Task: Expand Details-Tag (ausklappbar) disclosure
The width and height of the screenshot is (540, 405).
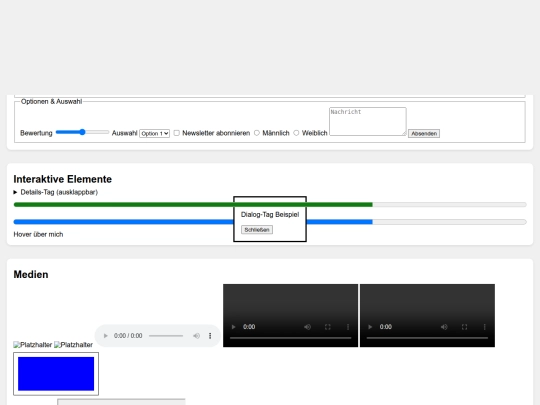Action: coord(56,192)
